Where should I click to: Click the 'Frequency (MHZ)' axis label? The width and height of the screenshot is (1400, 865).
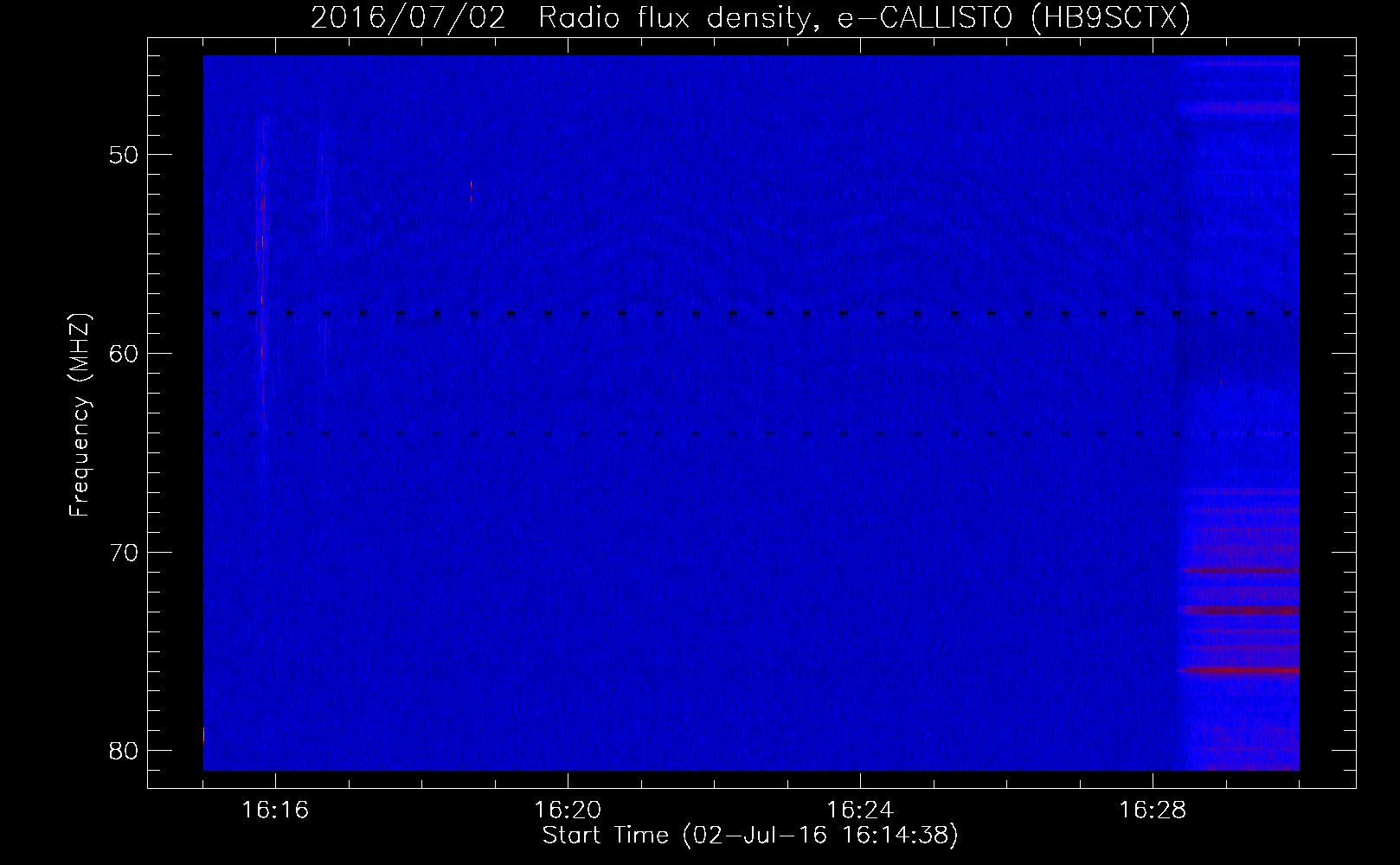[80, 415]
